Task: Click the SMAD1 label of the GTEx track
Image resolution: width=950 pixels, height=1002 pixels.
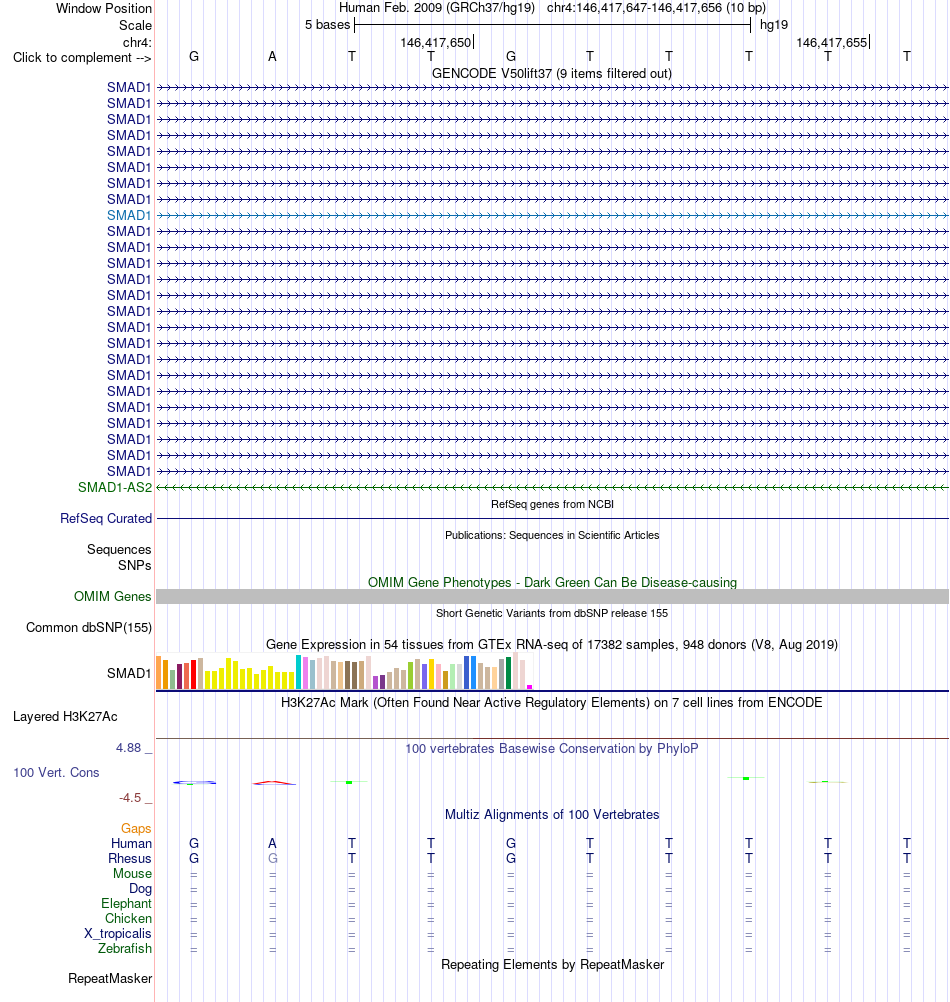Action: 129,674
